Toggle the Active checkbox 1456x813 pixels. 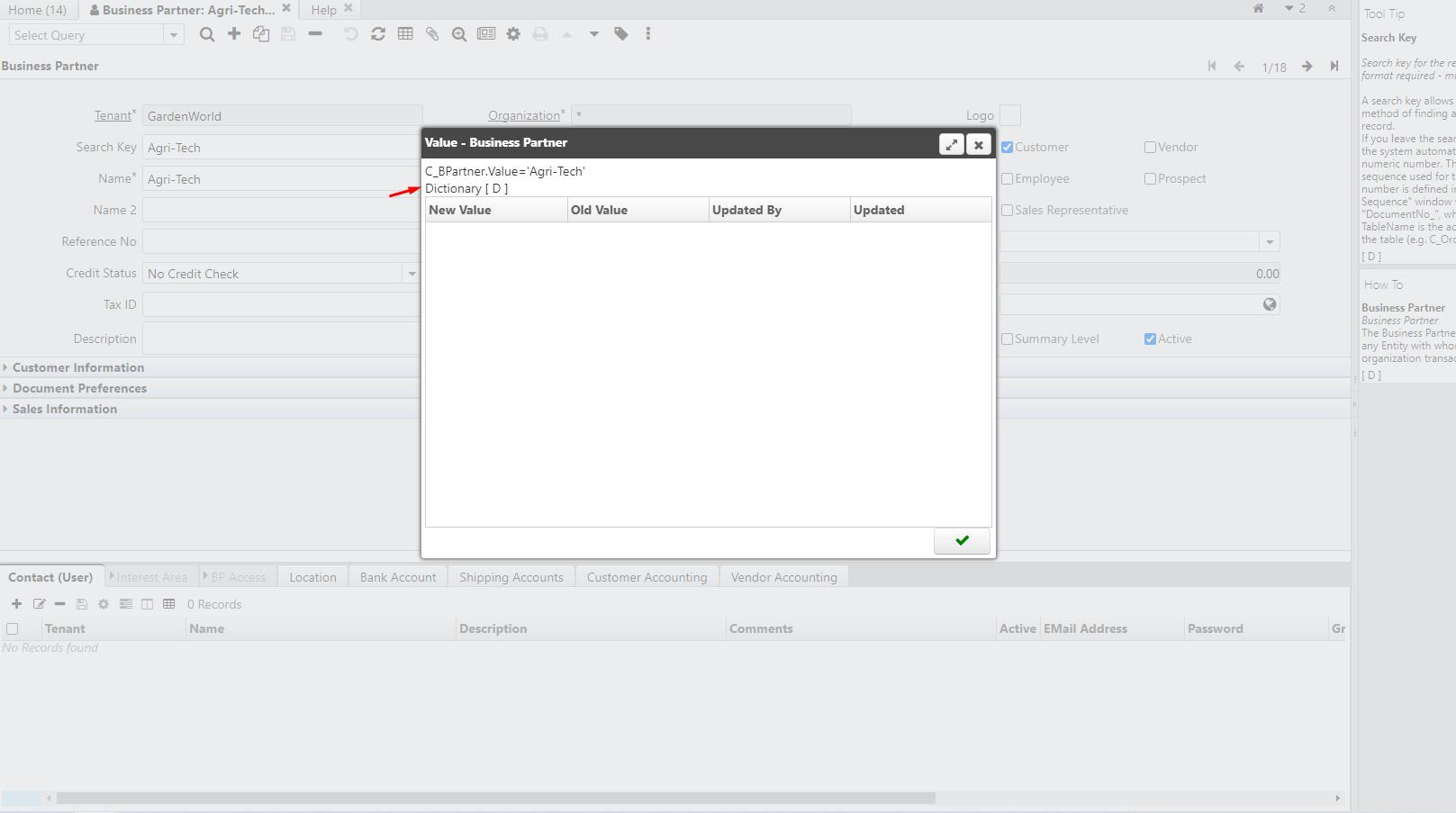click(x=1150, y=339)
